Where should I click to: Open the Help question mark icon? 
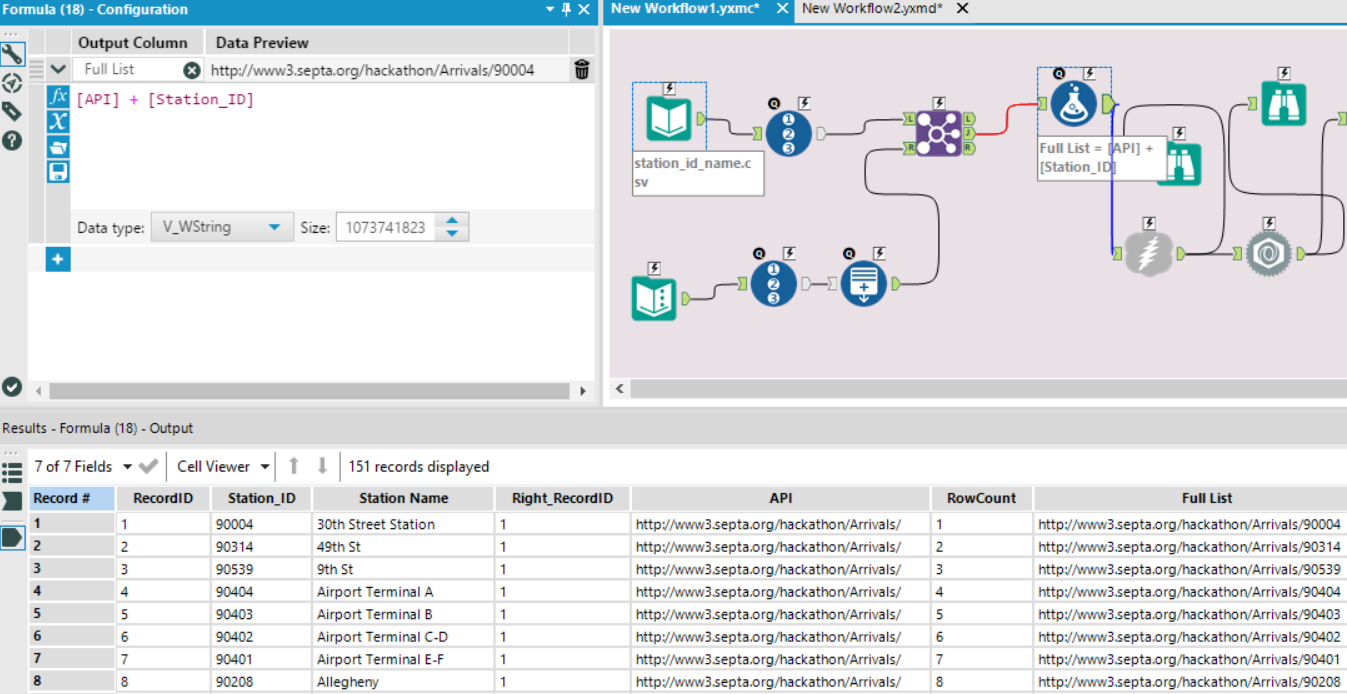tap(12, 140)
